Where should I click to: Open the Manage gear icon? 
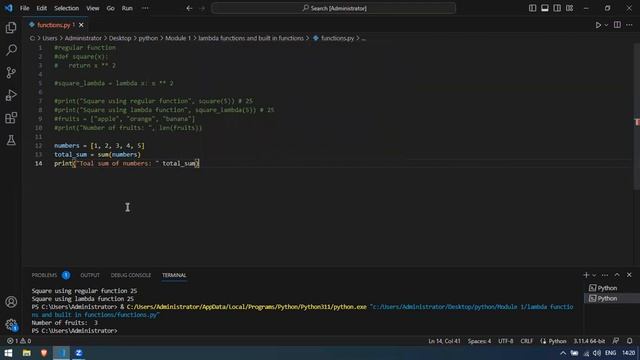pyautogui.click(x=11, y=325)
